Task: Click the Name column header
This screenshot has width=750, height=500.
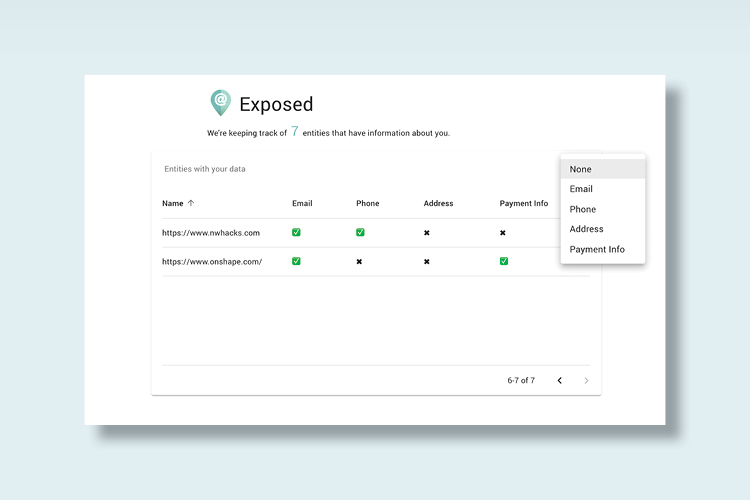Action: pos(173,203)
